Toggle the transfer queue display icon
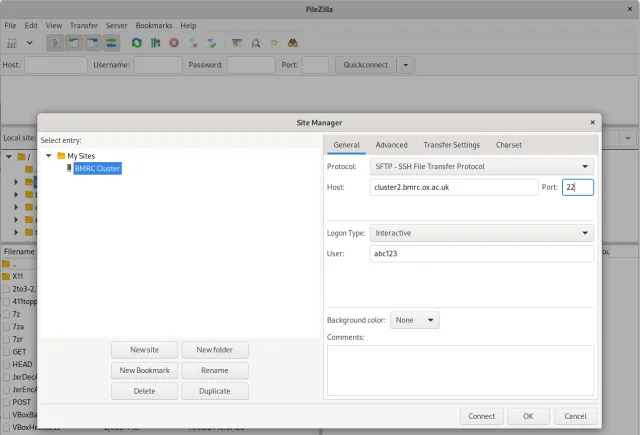 (x=111, y=43)
